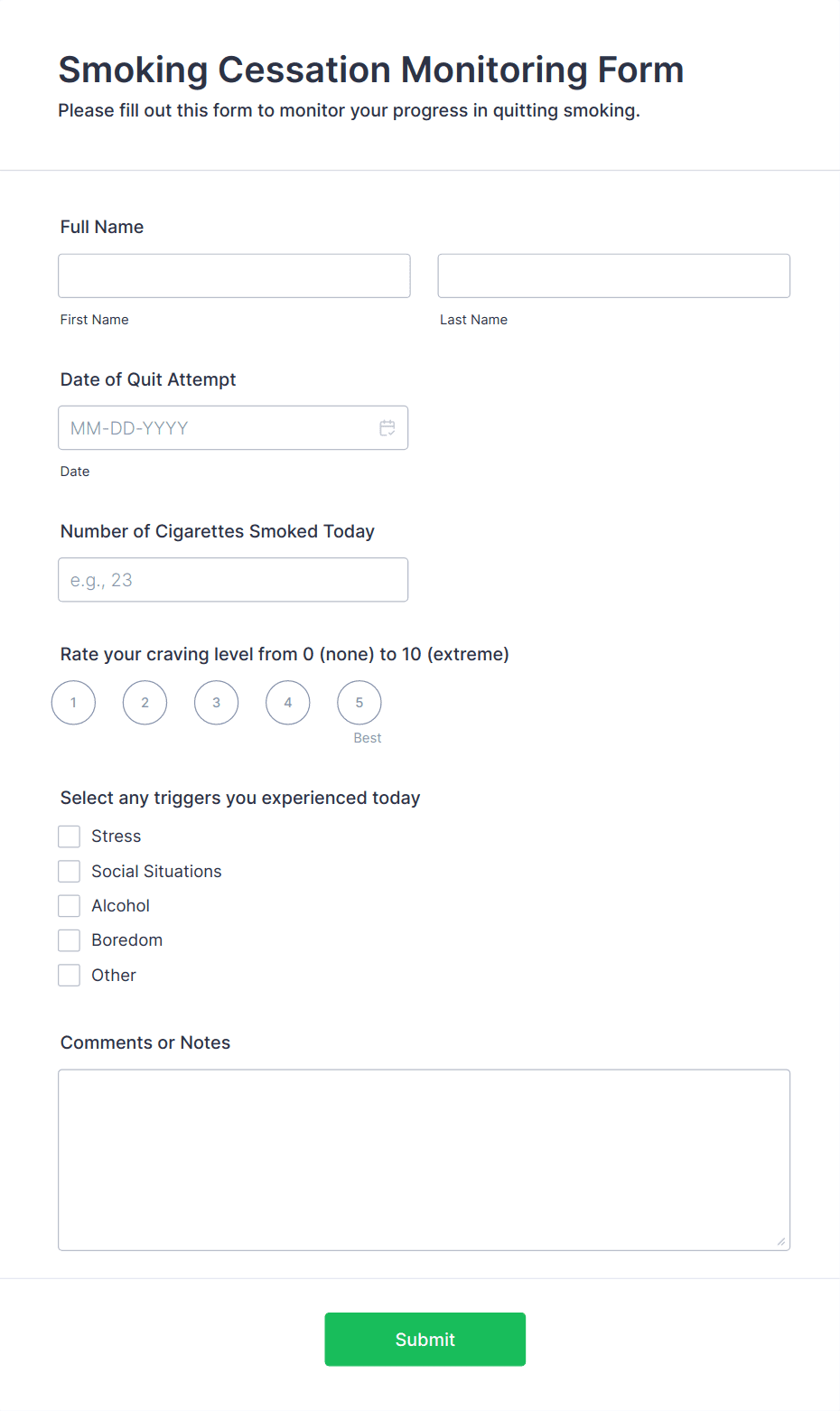Select craving level 1
Viewport: 840px width, 1411px height.
[73, 703]
